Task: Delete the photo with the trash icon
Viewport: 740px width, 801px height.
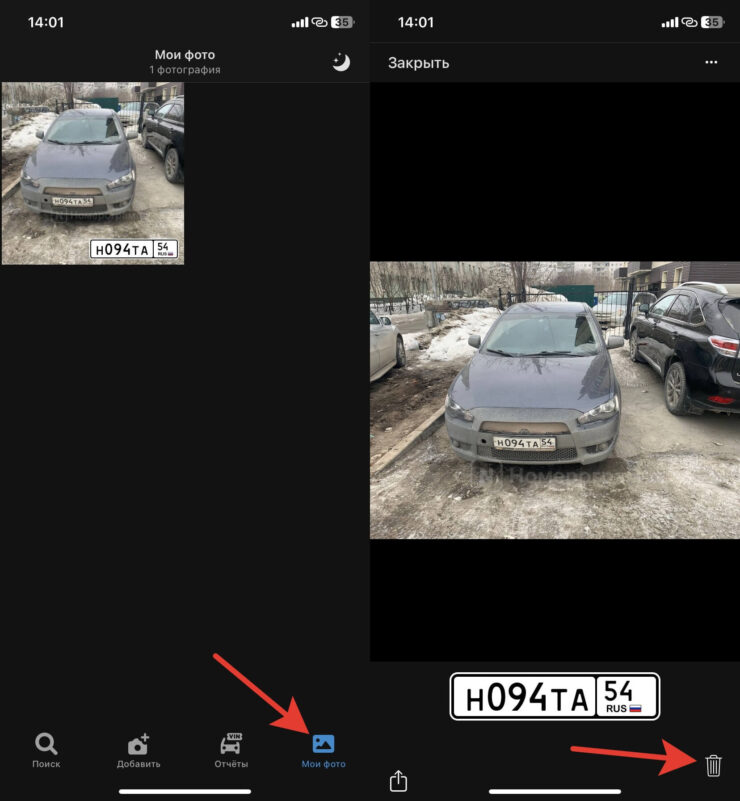Action: (713, 766)
